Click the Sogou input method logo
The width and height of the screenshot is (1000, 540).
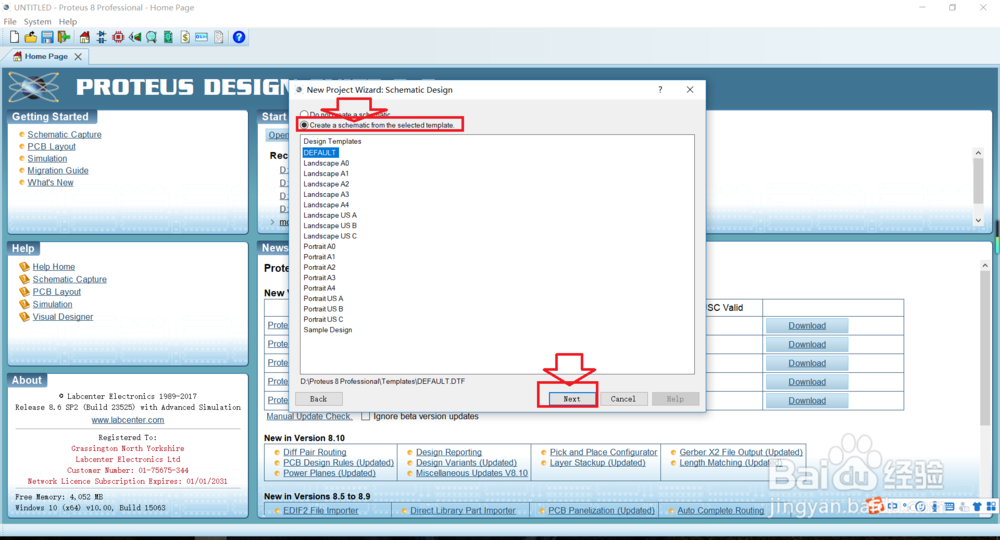876,506
